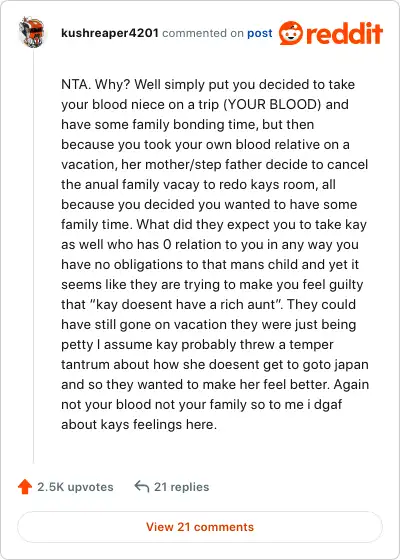Click the "commented on" gray text
The image size is (400, 560).
point(202,33)
